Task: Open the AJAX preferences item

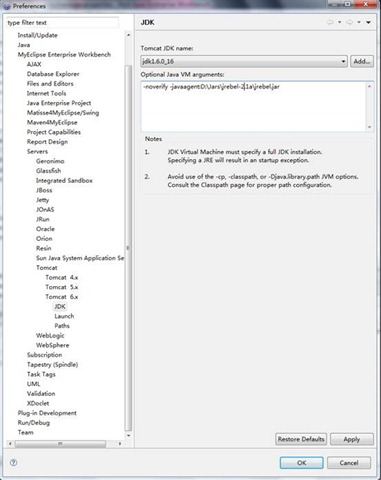Action: click(34, 64)
